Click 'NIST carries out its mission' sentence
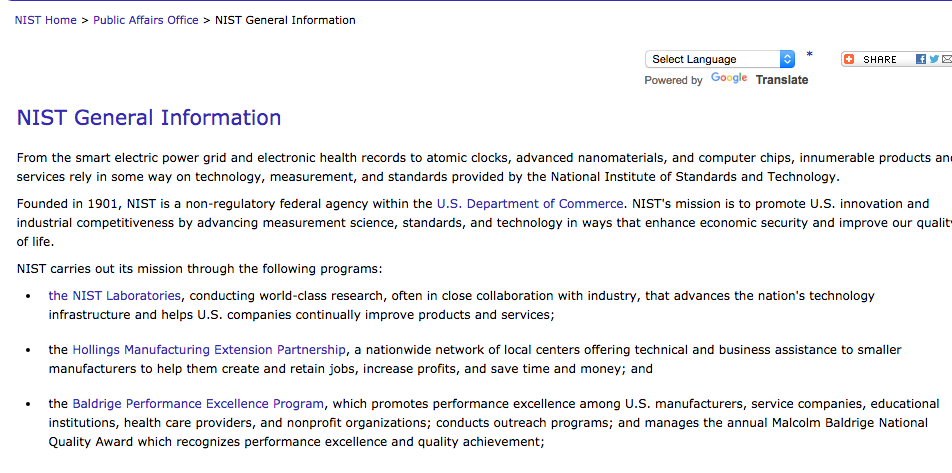This screenshot has width=952, height=473. (200, 268)
